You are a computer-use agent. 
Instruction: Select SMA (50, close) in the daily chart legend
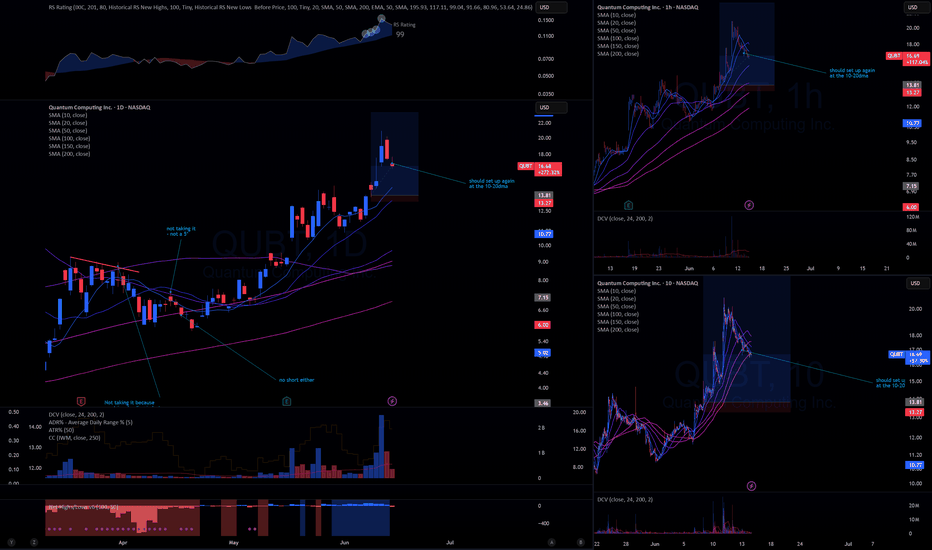(68, 131)
